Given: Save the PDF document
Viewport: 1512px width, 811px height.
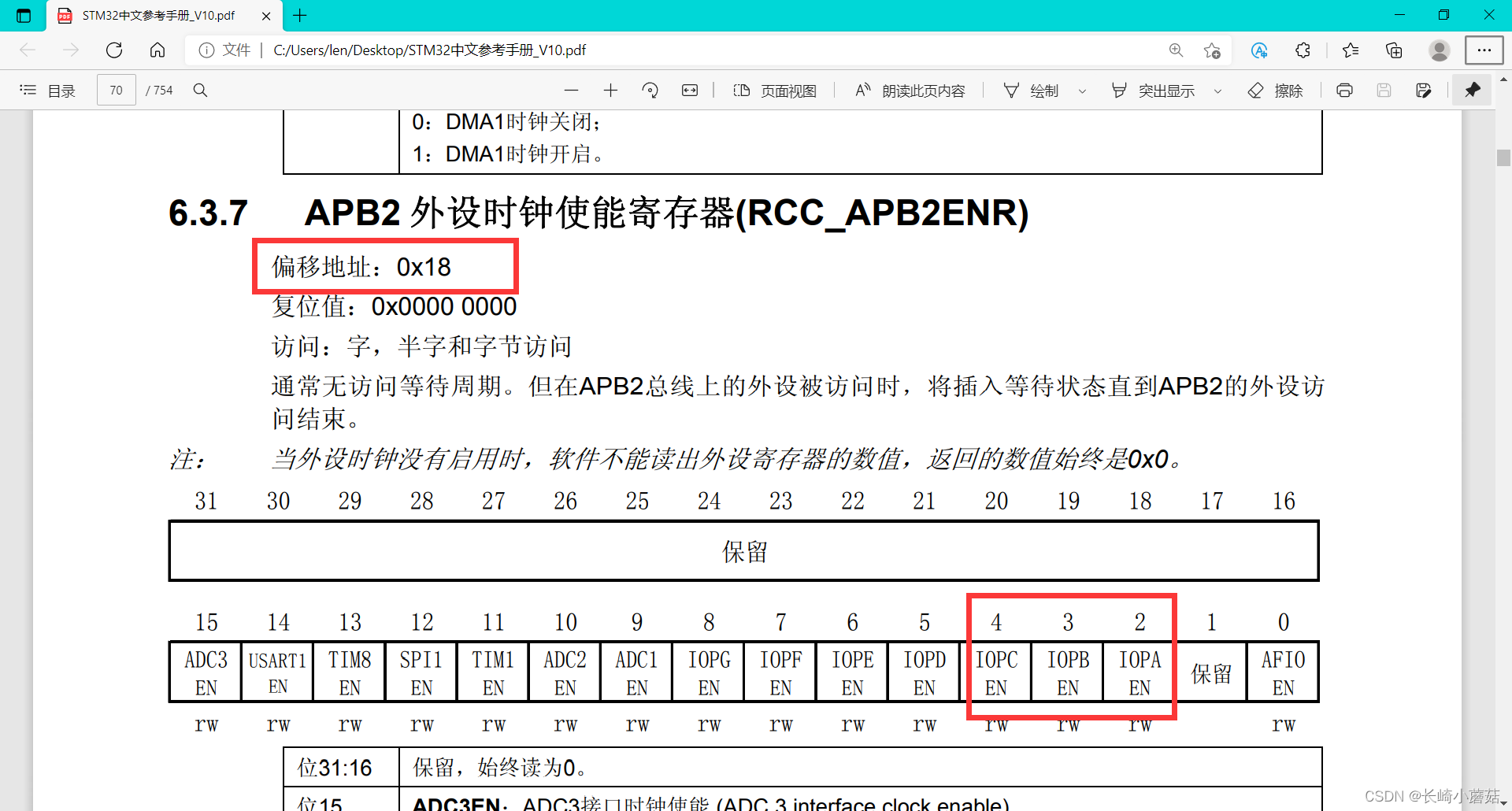Looking at the screenshot, I should point(1384,91).
